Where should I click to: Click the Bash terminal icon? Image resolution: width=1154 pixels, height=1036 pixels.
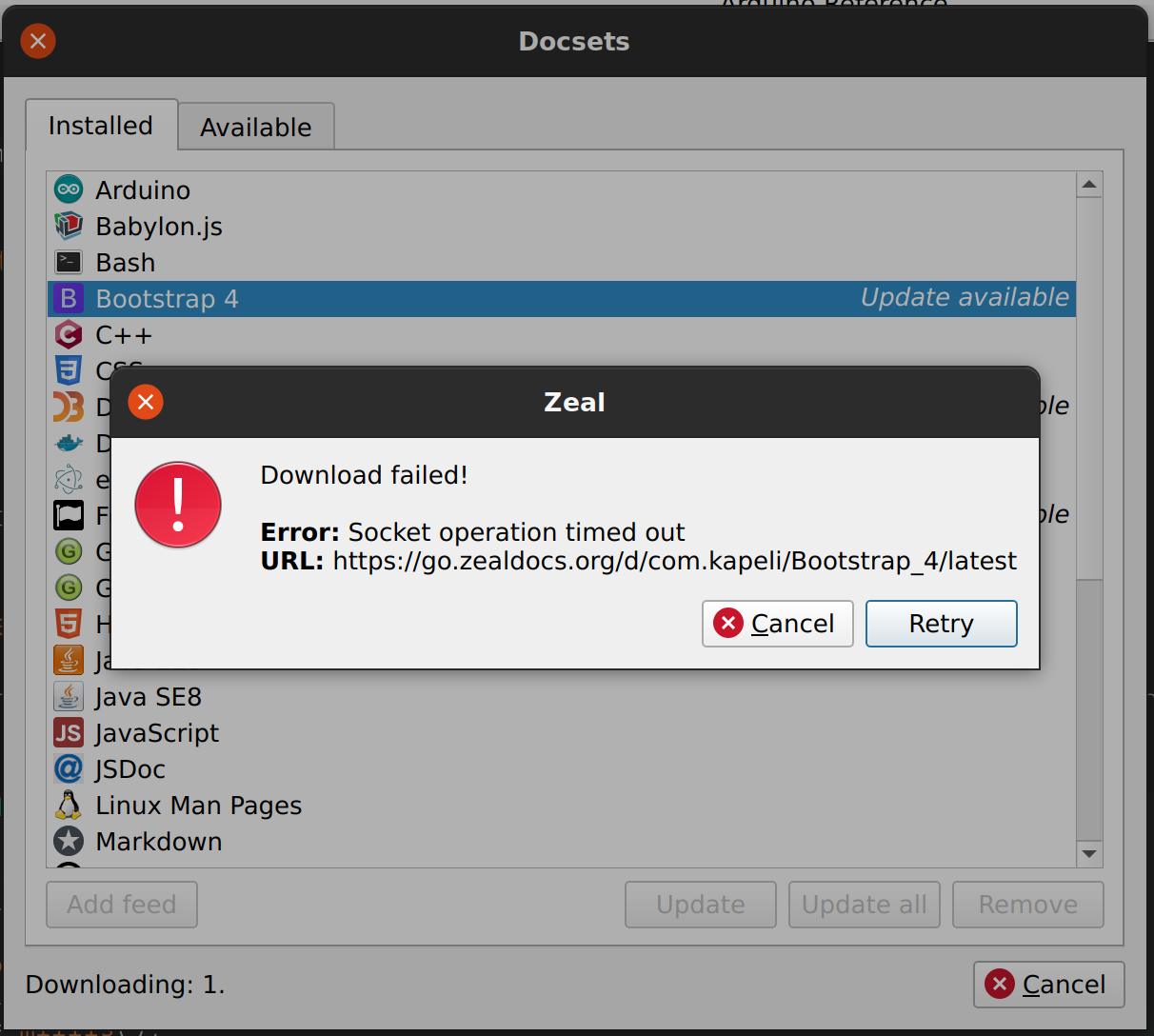[x=68, y=262]
